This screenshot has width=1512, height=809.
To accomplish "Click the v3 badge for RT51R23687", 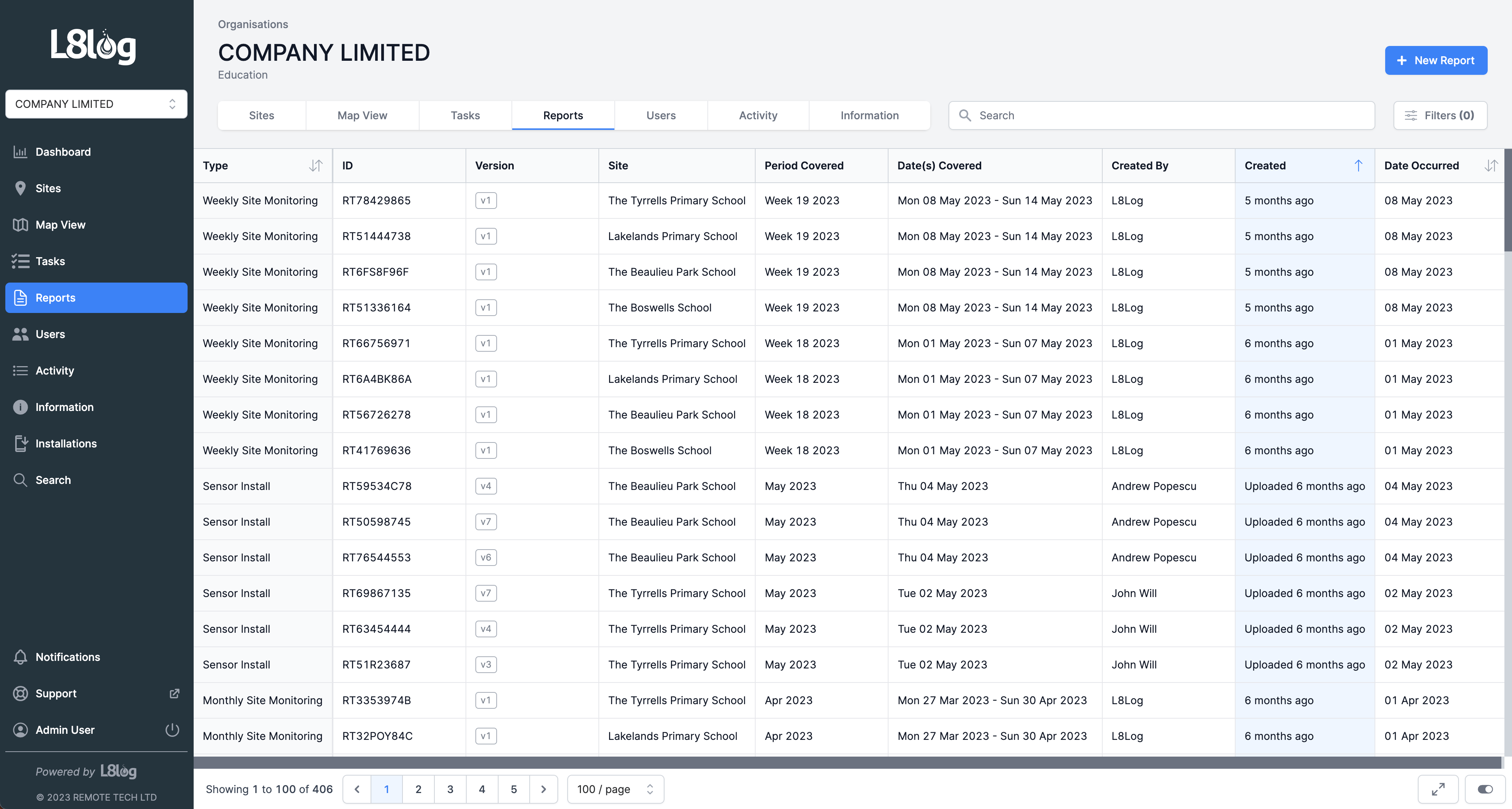I will (x=486, y=665).
